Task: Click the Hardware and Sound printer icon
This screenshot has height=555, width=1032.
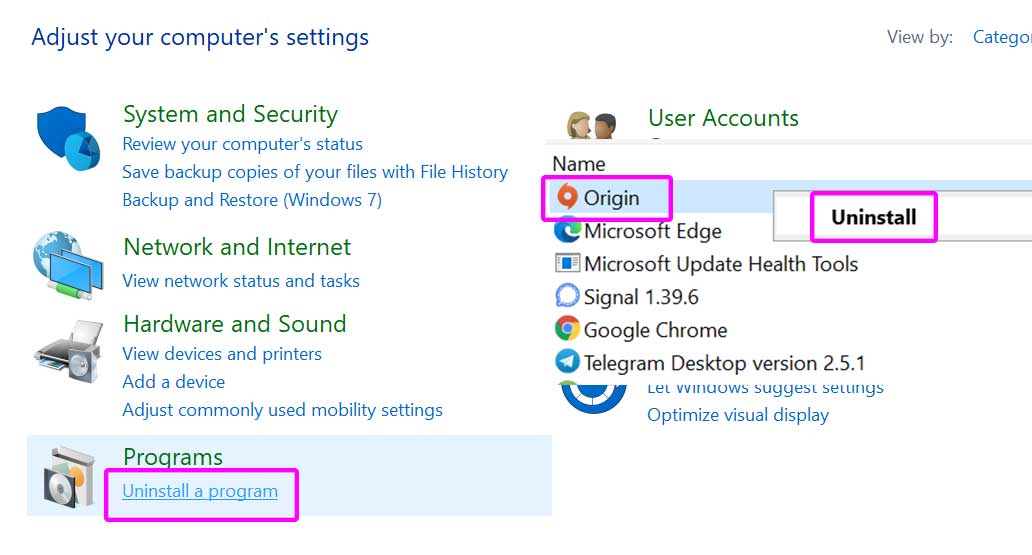Action: [x=68, y=351]
